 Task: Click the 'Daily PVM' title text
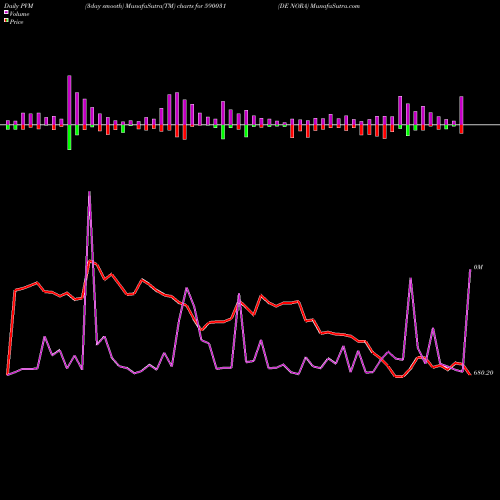click(19, 6)
